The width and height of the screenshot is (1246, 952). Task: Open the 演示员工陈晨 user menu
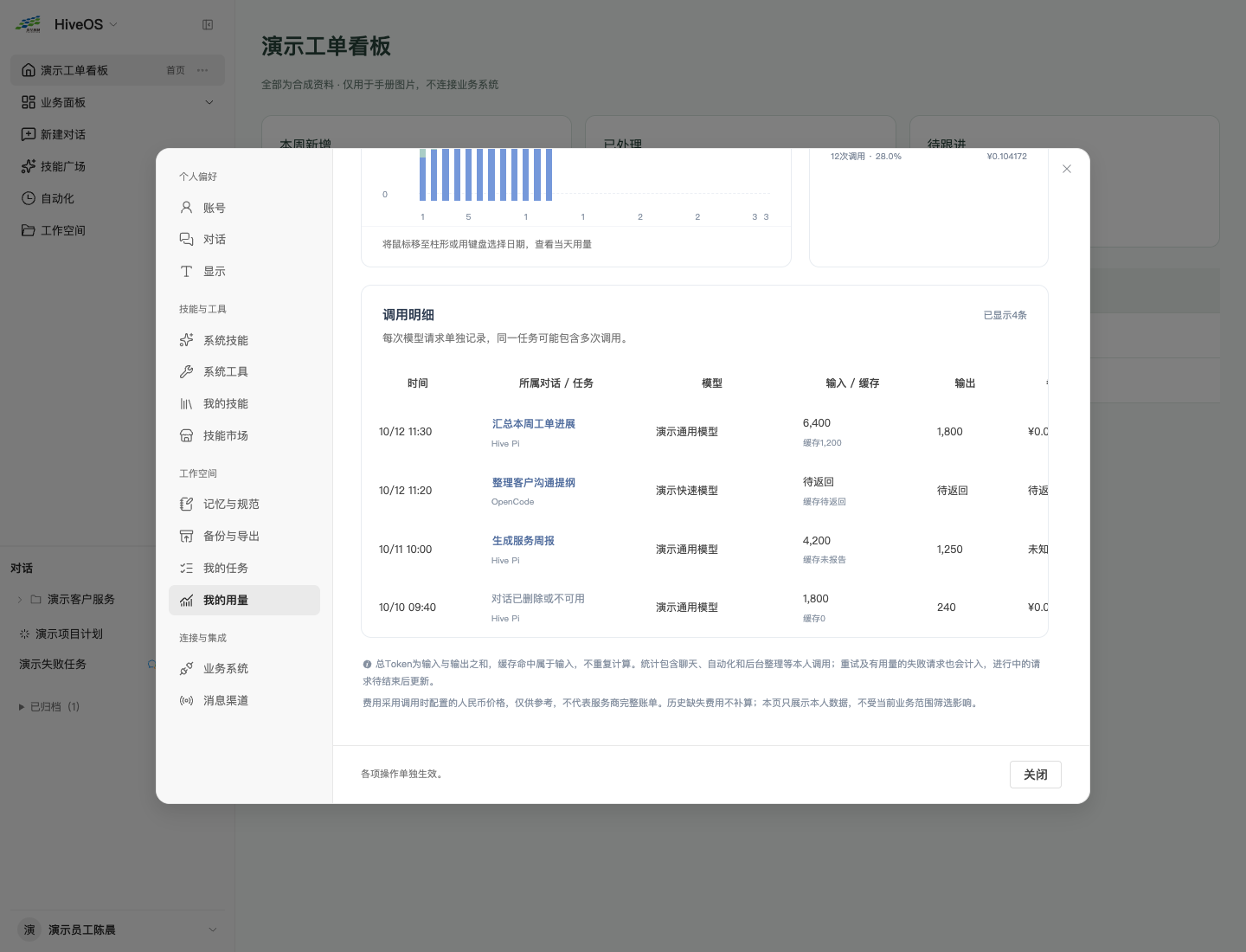point(118,929)
